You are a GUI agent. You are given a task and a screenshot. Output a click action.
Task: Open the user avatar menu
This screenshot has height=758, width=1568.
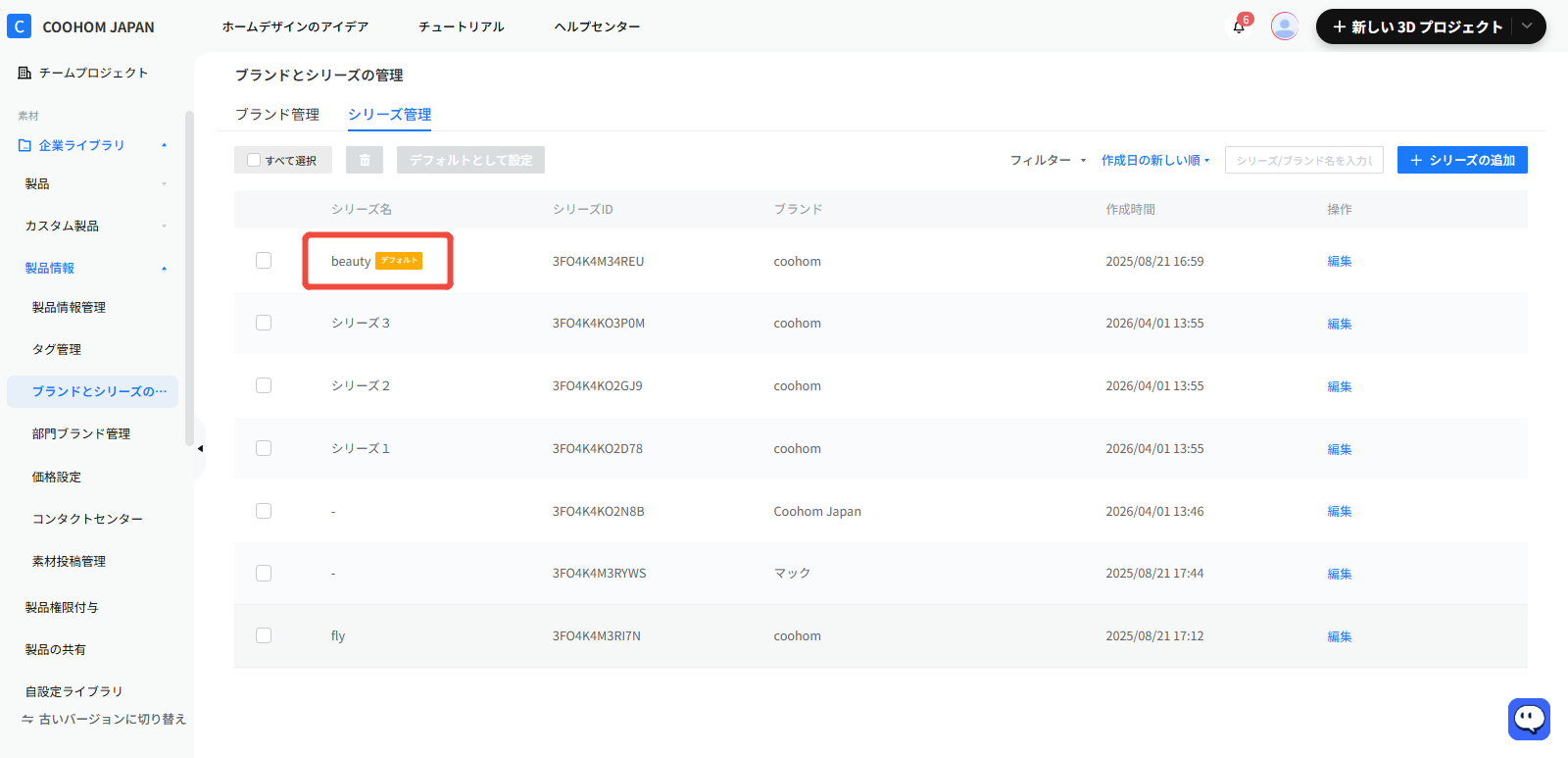pyautogui.click(x=1285, y=26)
